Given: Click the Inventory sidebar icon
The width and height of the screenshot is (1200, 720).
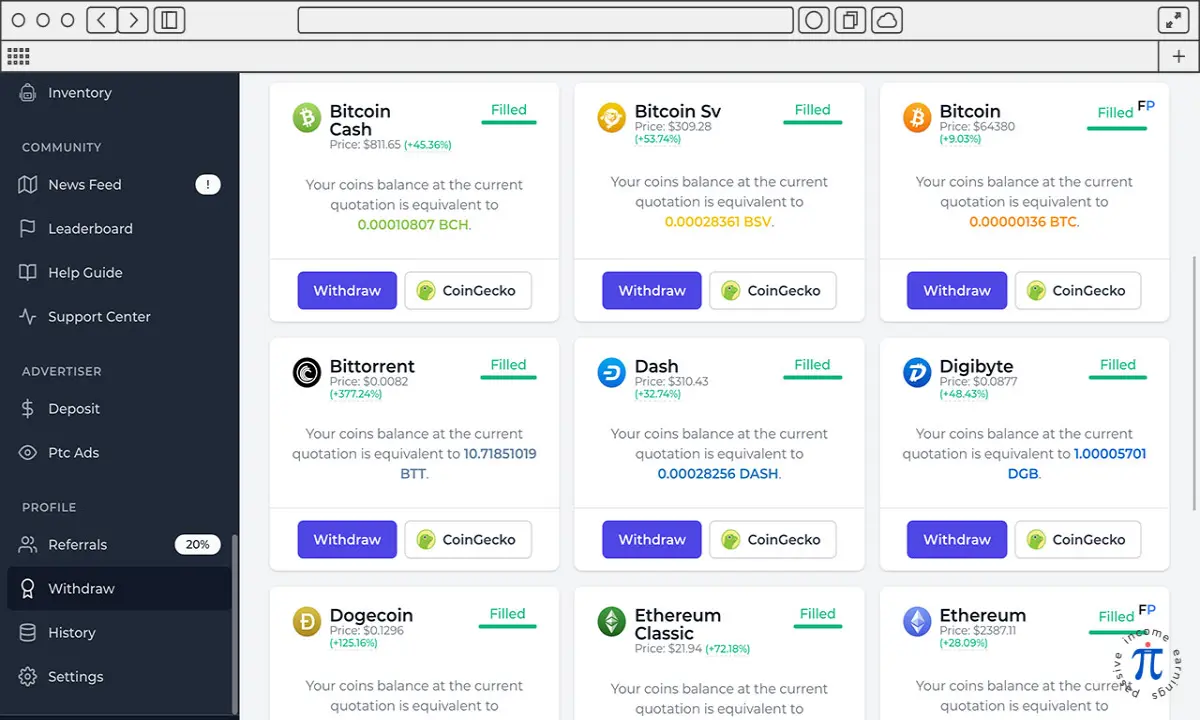Looking at the screenshot, I should [28, 92].
